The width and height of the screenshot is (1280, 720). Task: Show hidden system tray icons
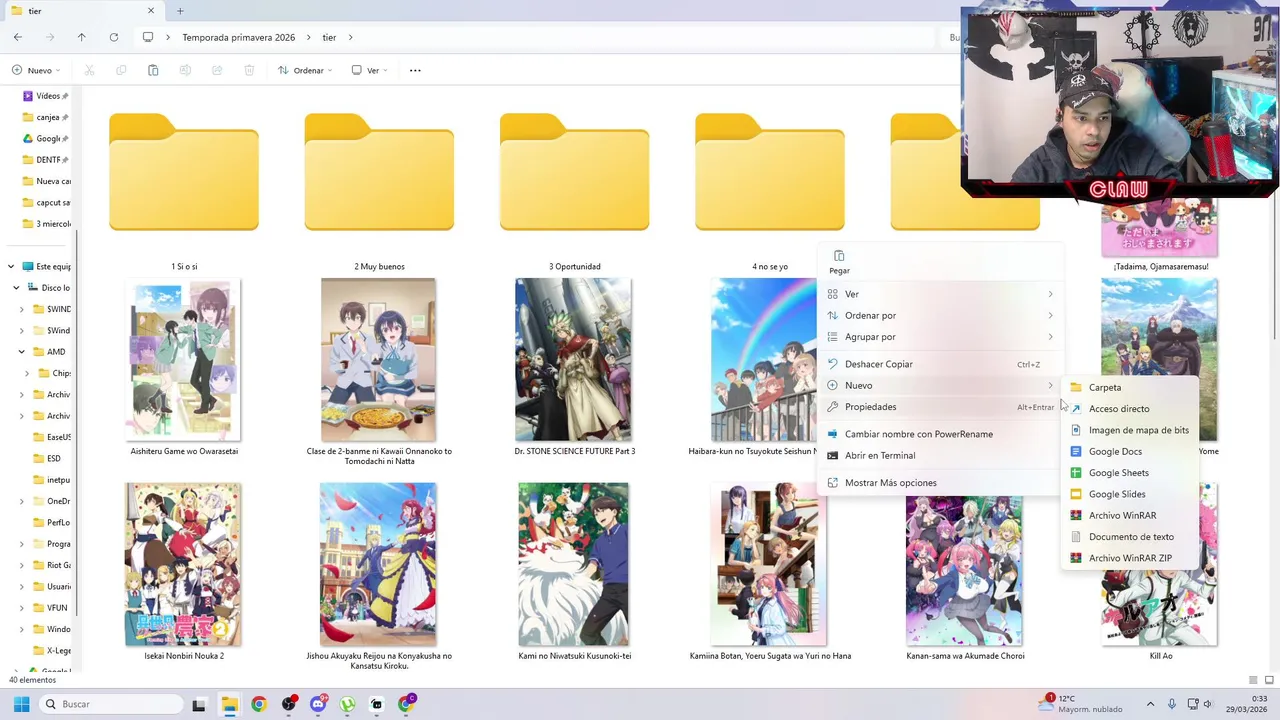click(x=1150, y=704)
